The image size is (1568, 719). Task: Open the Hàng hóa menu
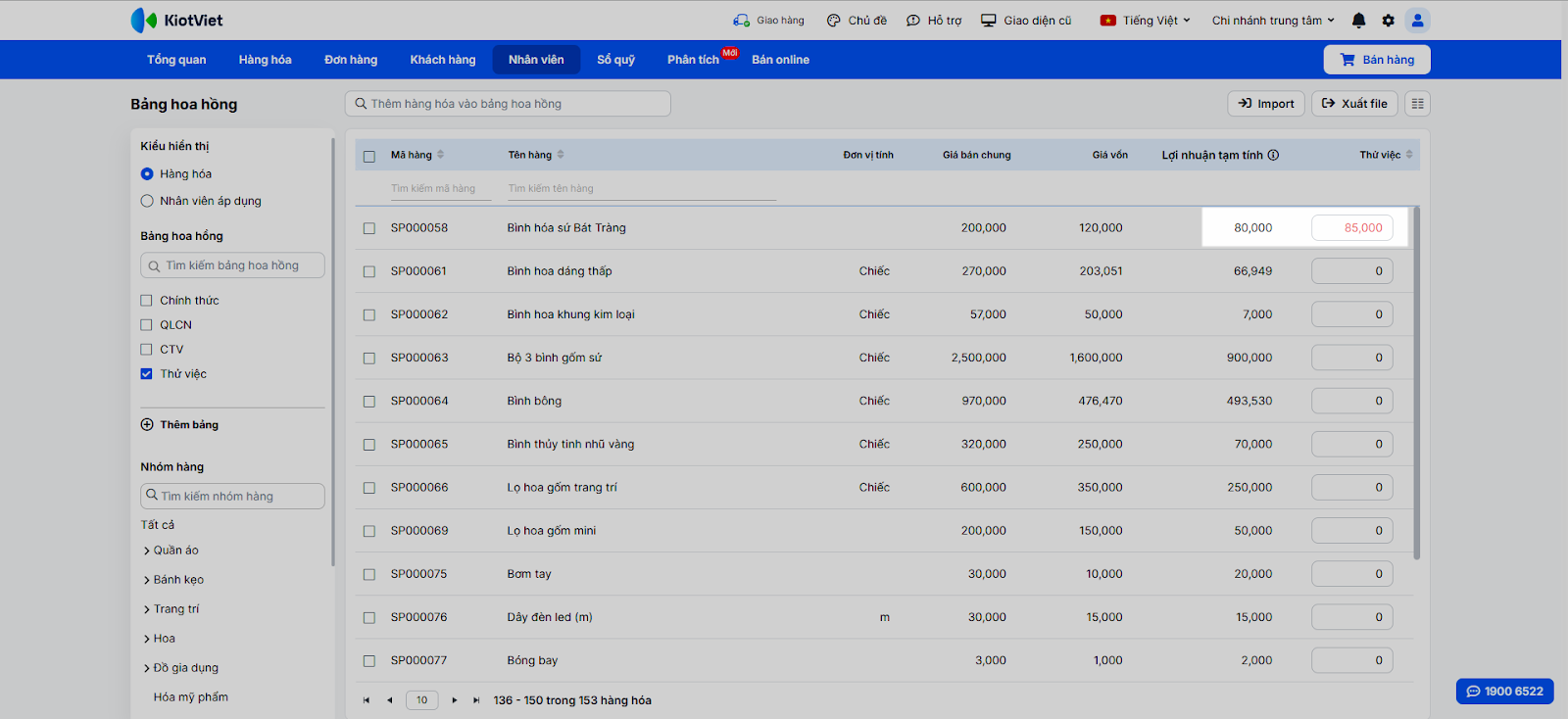[265, 60]
